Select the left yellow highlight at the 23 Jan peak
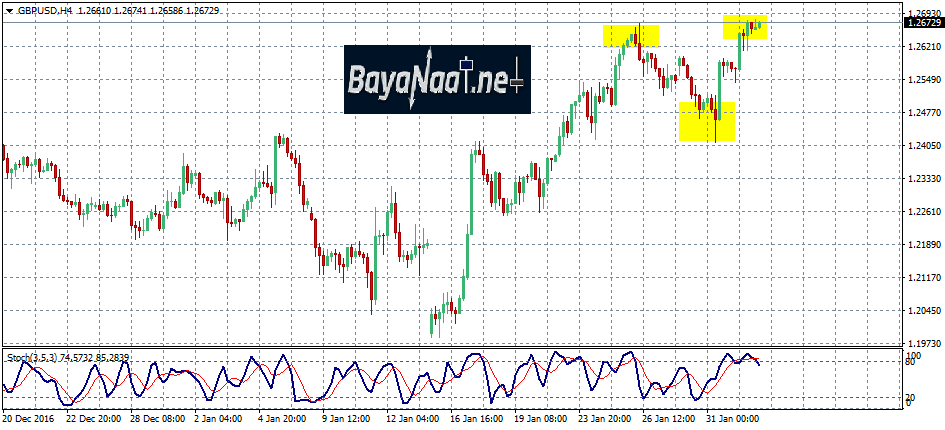Image resolution: width=945 pixels, height=430 pixels. [630, 35]
